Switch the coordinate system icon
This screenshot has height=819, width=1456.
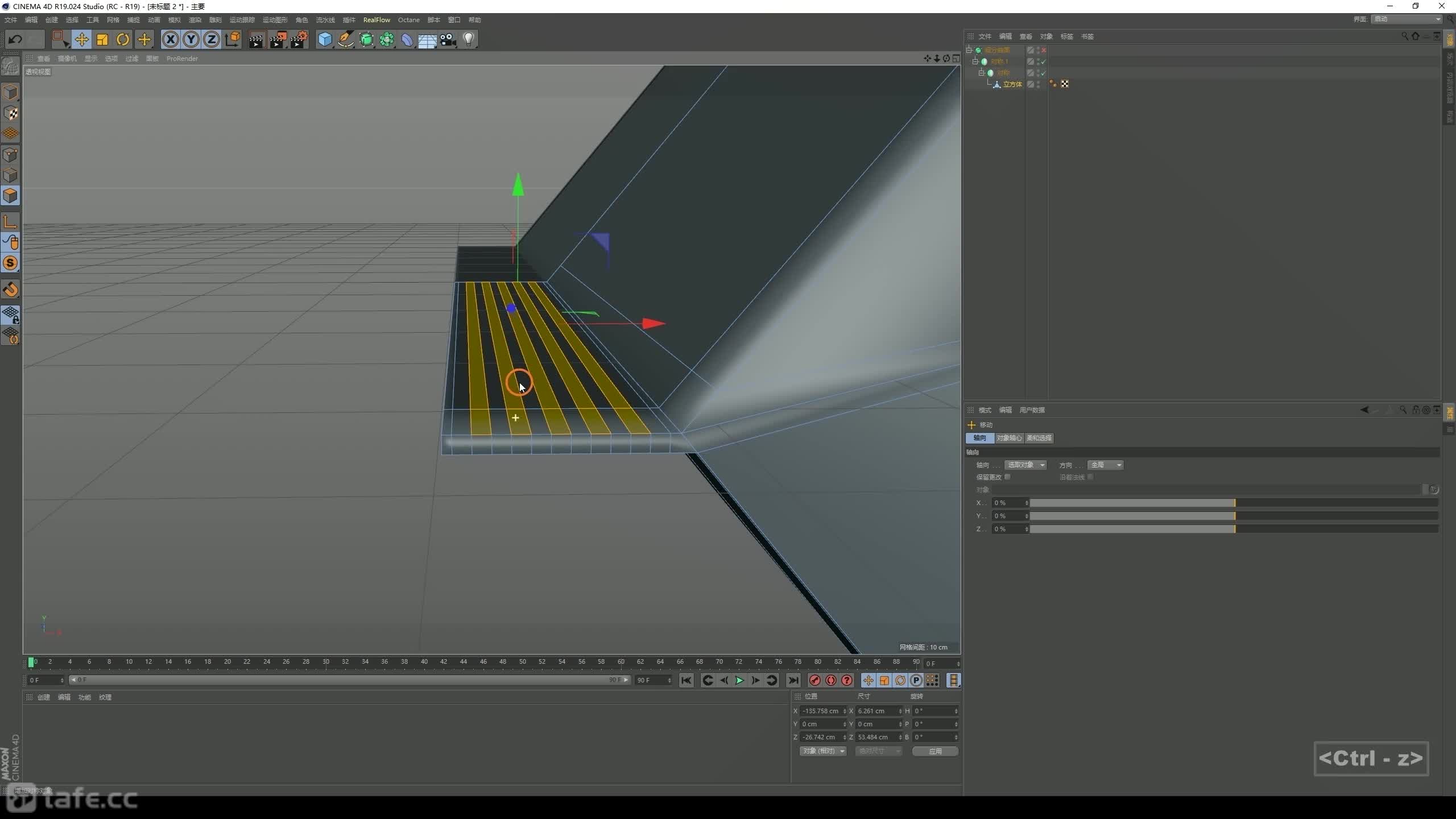(233, 39)
